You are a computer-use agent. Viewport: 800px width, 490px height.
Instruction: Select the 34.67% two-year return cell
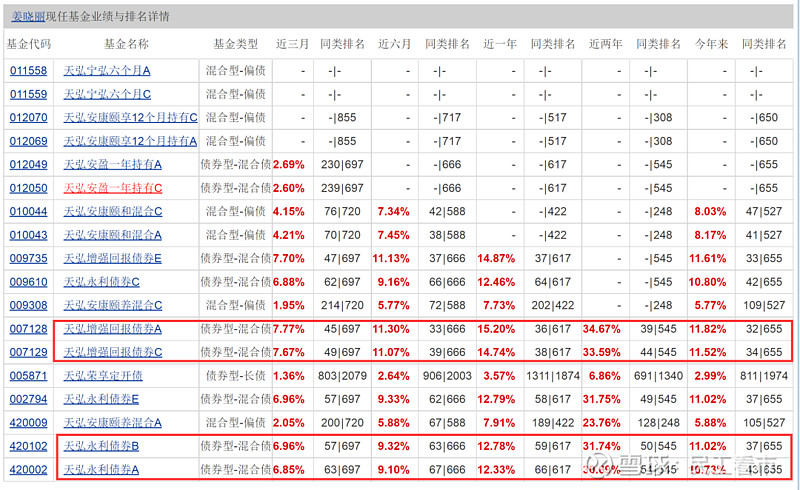(602, 329)
